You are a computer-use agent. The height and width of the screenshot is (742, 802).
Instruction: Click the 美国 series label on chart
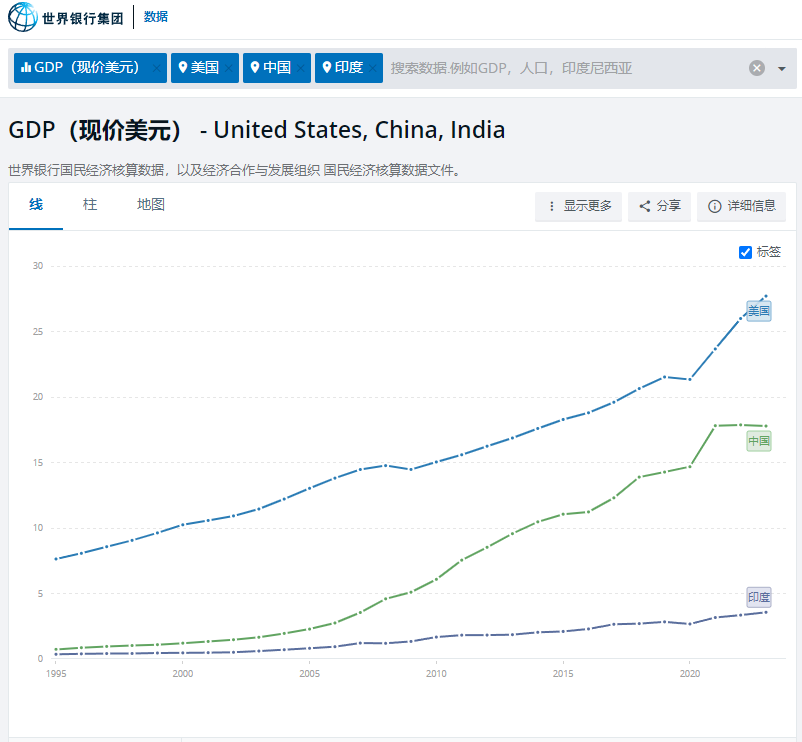759,311
